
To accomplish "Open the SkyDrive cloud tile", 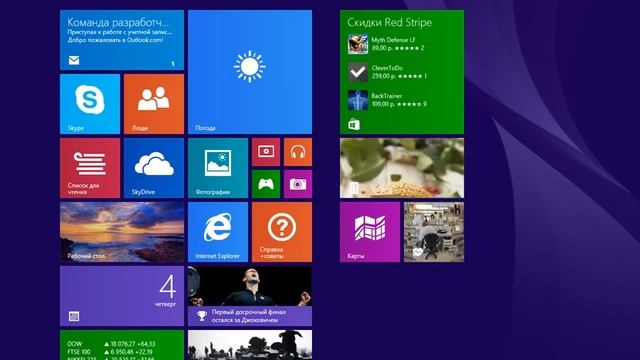I will 154,168.
